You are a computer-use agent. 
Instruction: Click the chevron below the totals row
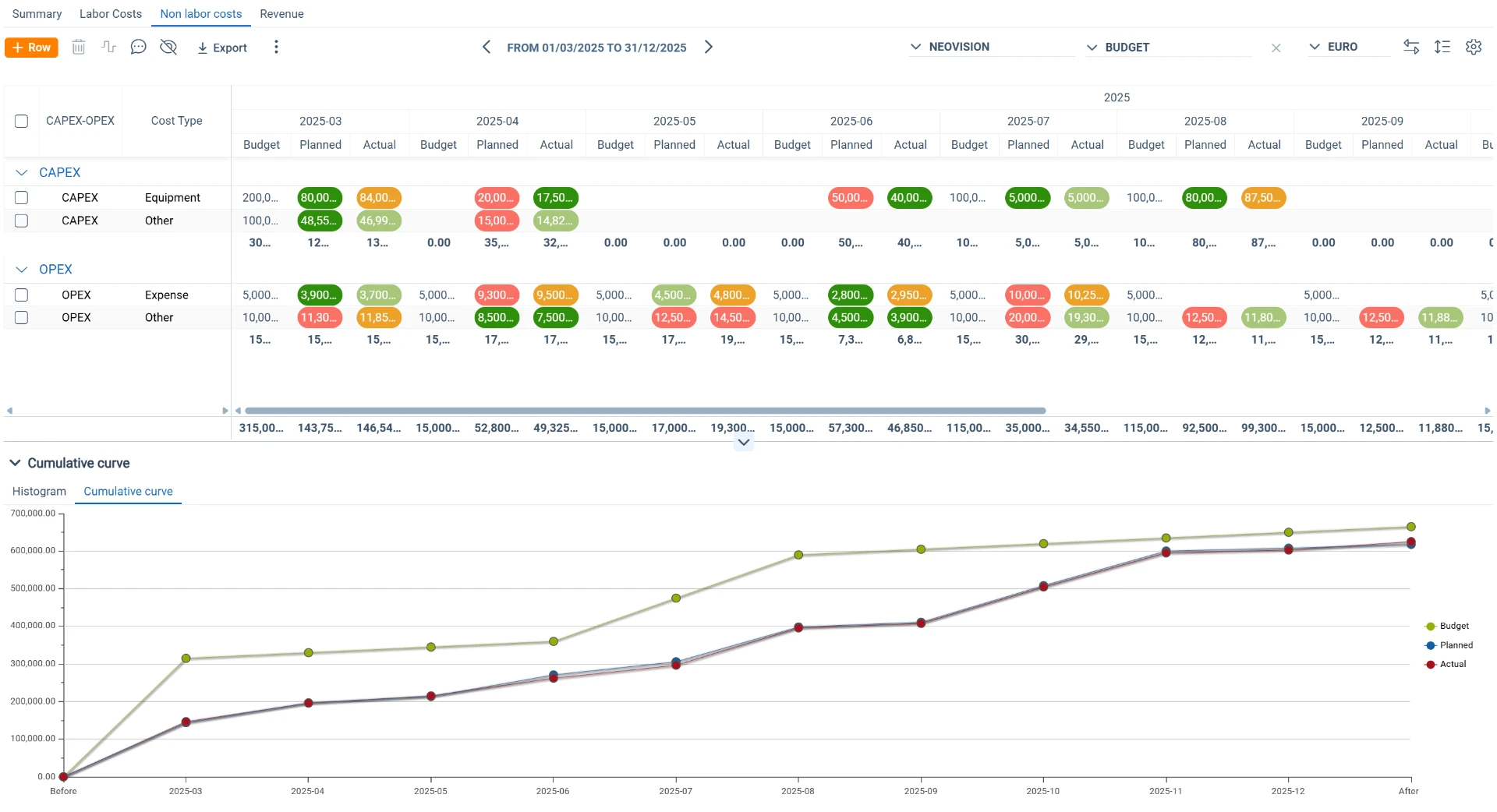coord(744,443)
